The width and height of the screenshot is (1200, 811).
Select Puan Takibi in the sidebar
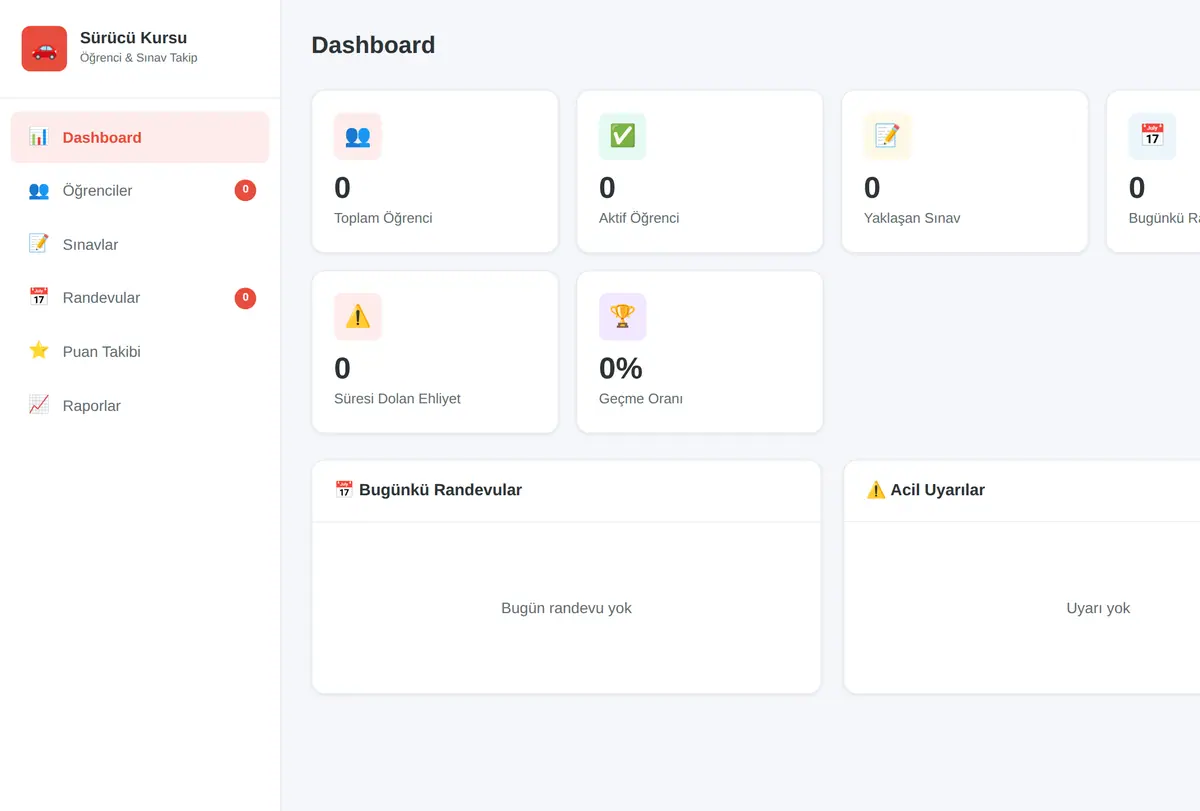140,351
